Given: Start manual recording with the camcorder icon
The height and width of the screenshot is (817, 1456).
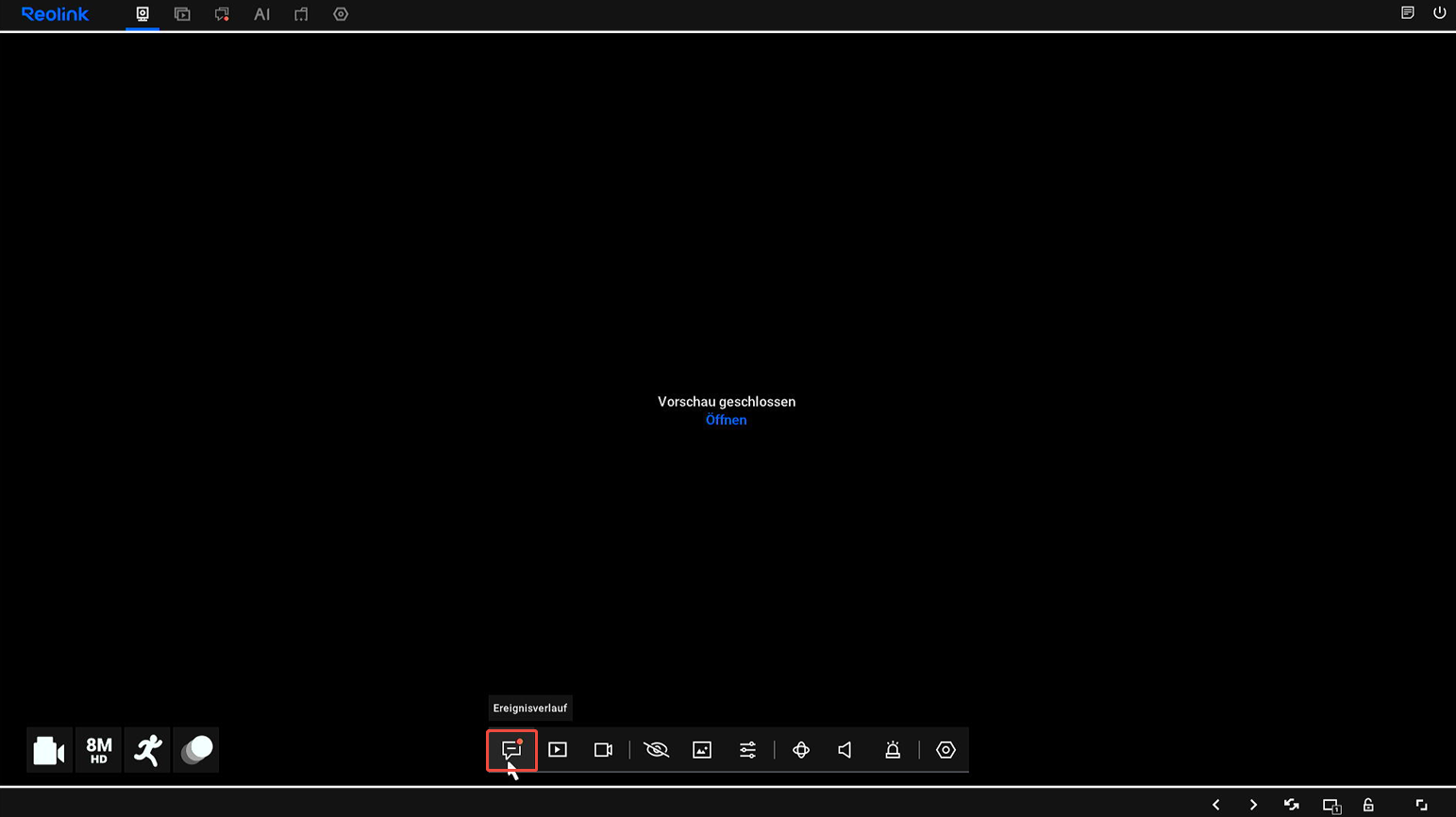Looking at the screenshot, I should point(604,750).
